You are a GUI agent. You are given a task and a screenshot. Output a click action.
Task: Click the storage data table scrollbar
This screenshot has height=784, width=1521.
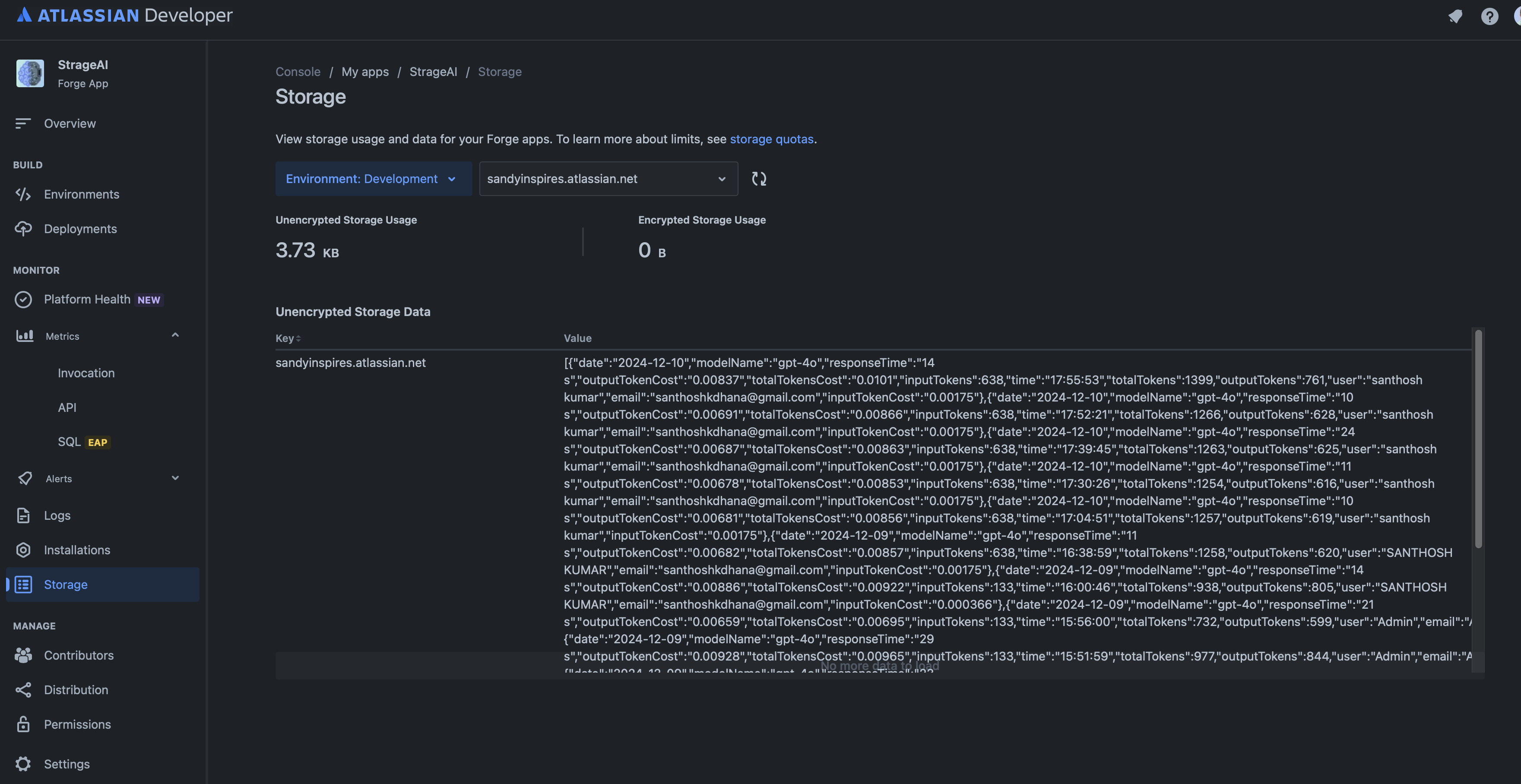tap(1478, 438)
